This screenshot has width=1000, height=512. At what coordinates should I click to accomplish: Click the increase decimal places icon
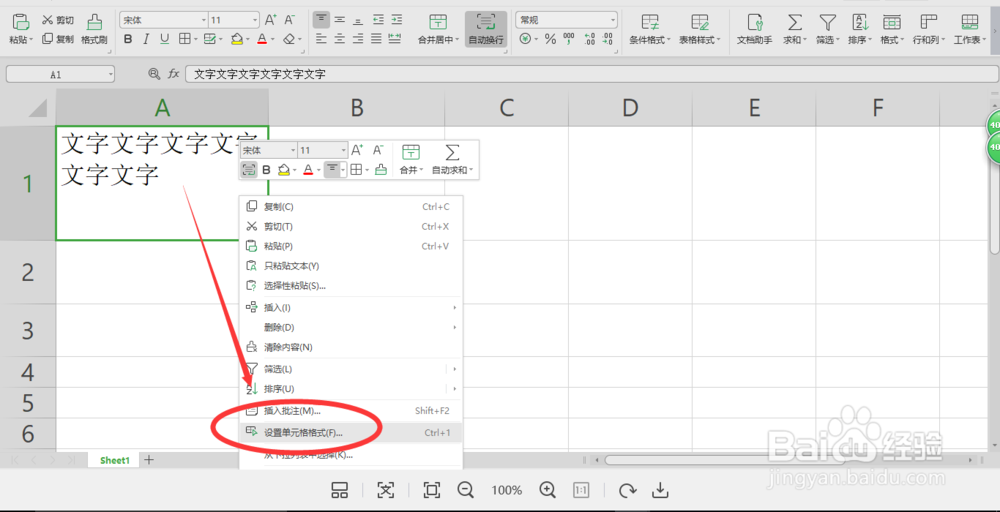coord(589,40)
